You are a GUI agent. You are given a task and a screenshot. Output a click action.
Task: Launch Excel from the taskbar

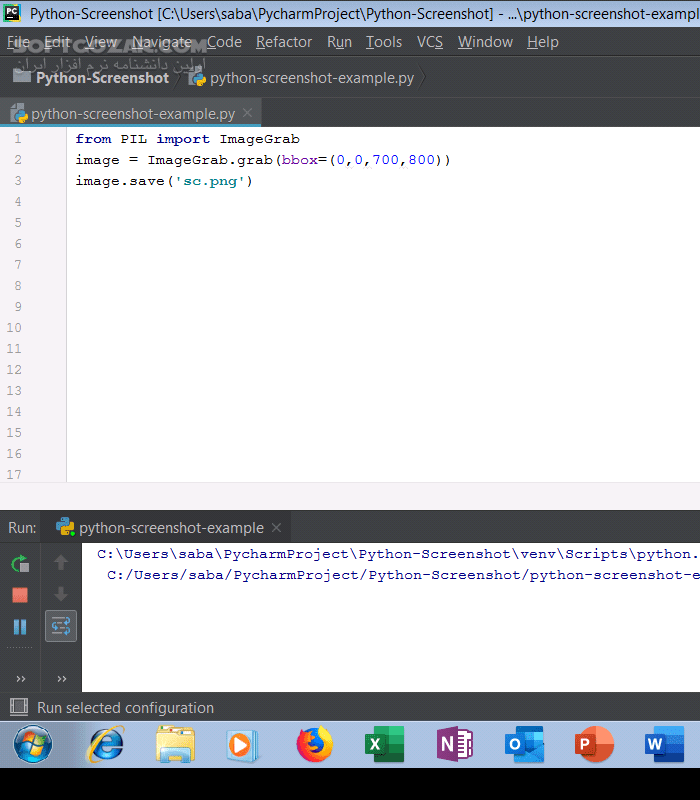384,745
